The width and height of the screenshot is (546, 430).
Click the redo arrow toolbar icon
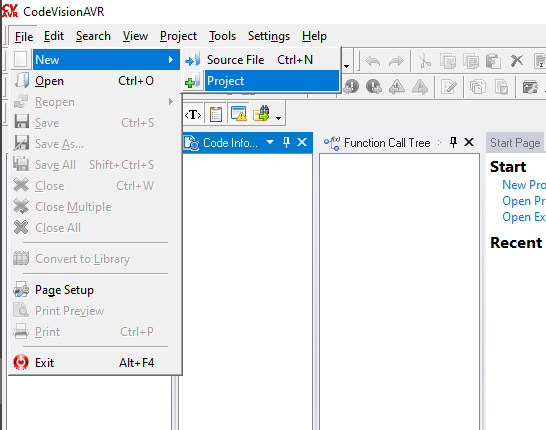click(396, 61)
